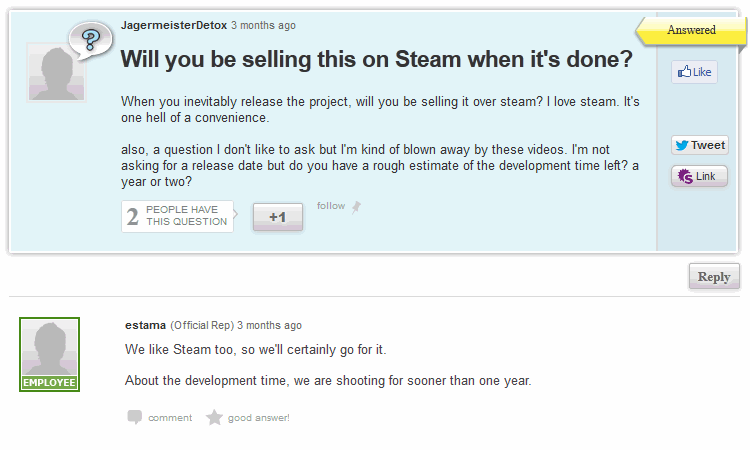Open JagermeisterDetox's user profile
This screenshot has height=450, width=750.
(x=173, y=25)
